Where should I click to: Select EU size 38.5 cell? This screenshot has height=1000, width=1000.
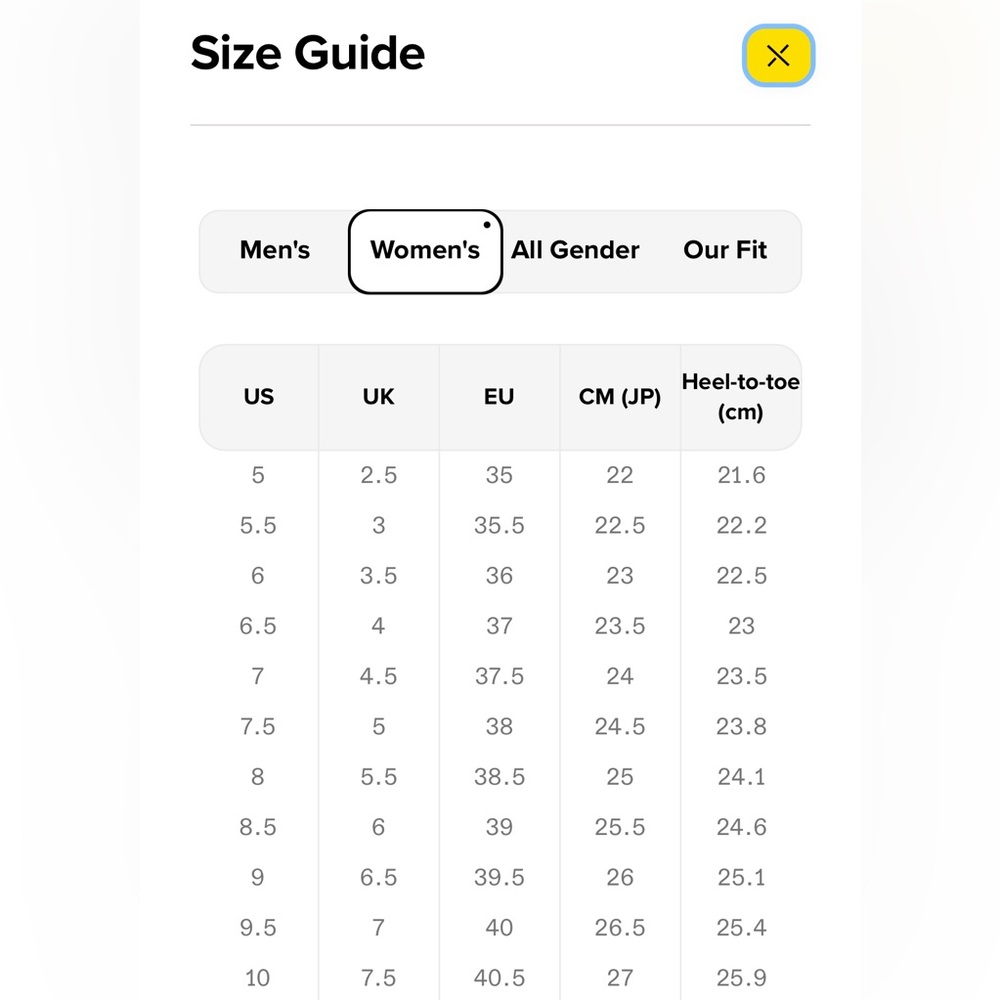point(499,777)
